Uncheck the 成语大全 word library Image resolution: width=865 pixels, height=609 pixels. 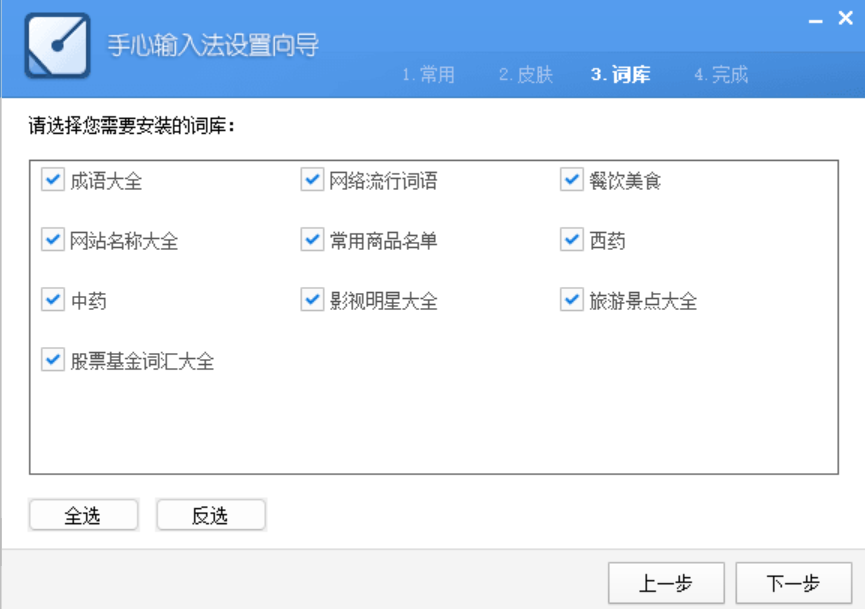tap(52, 180)
